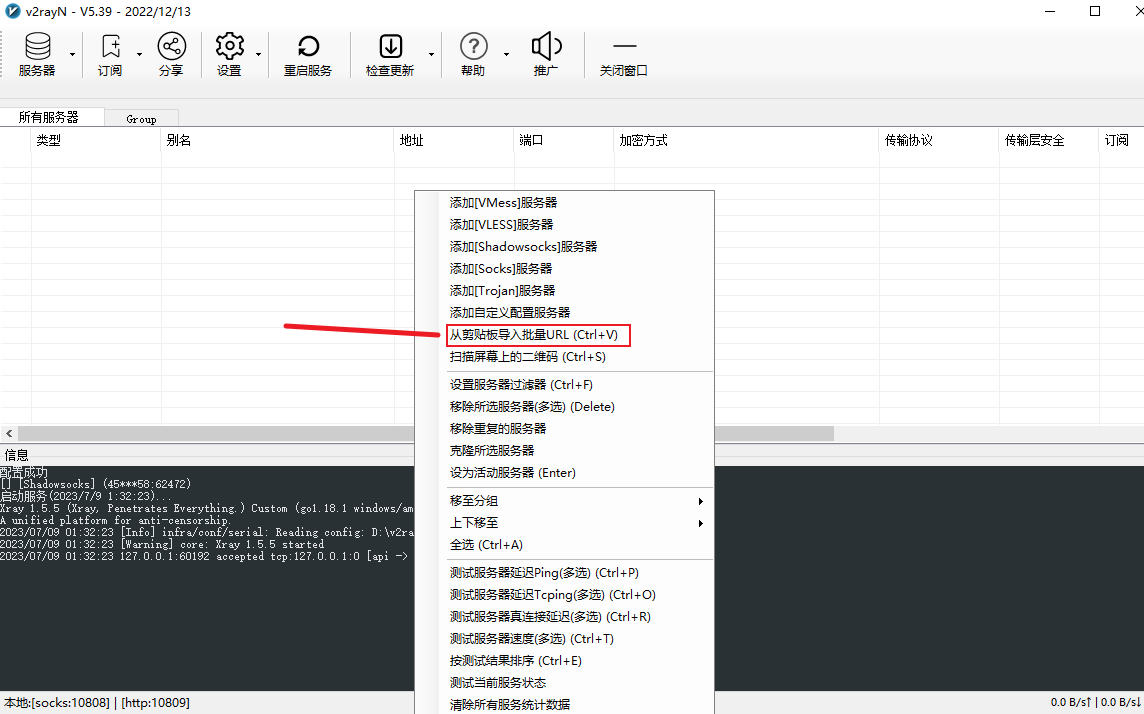The image size is (1144, 714).
Task: Open the 帮助 help icon
Action: click(x=473, y=55)
